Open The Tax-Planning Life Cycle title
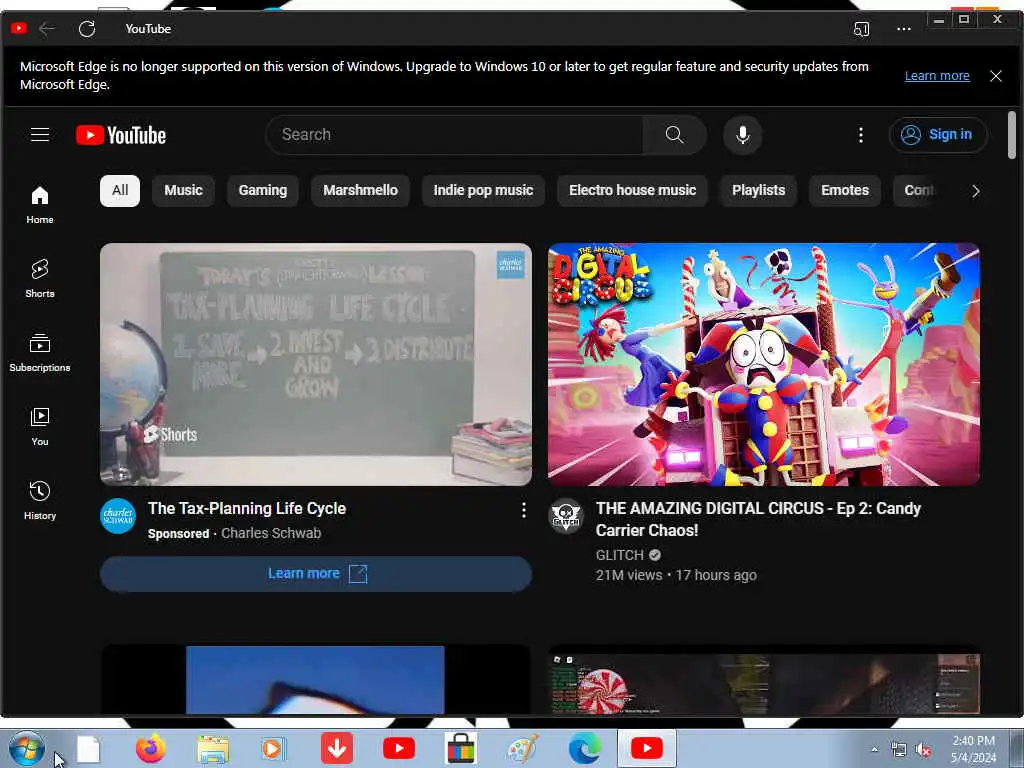 247,509
